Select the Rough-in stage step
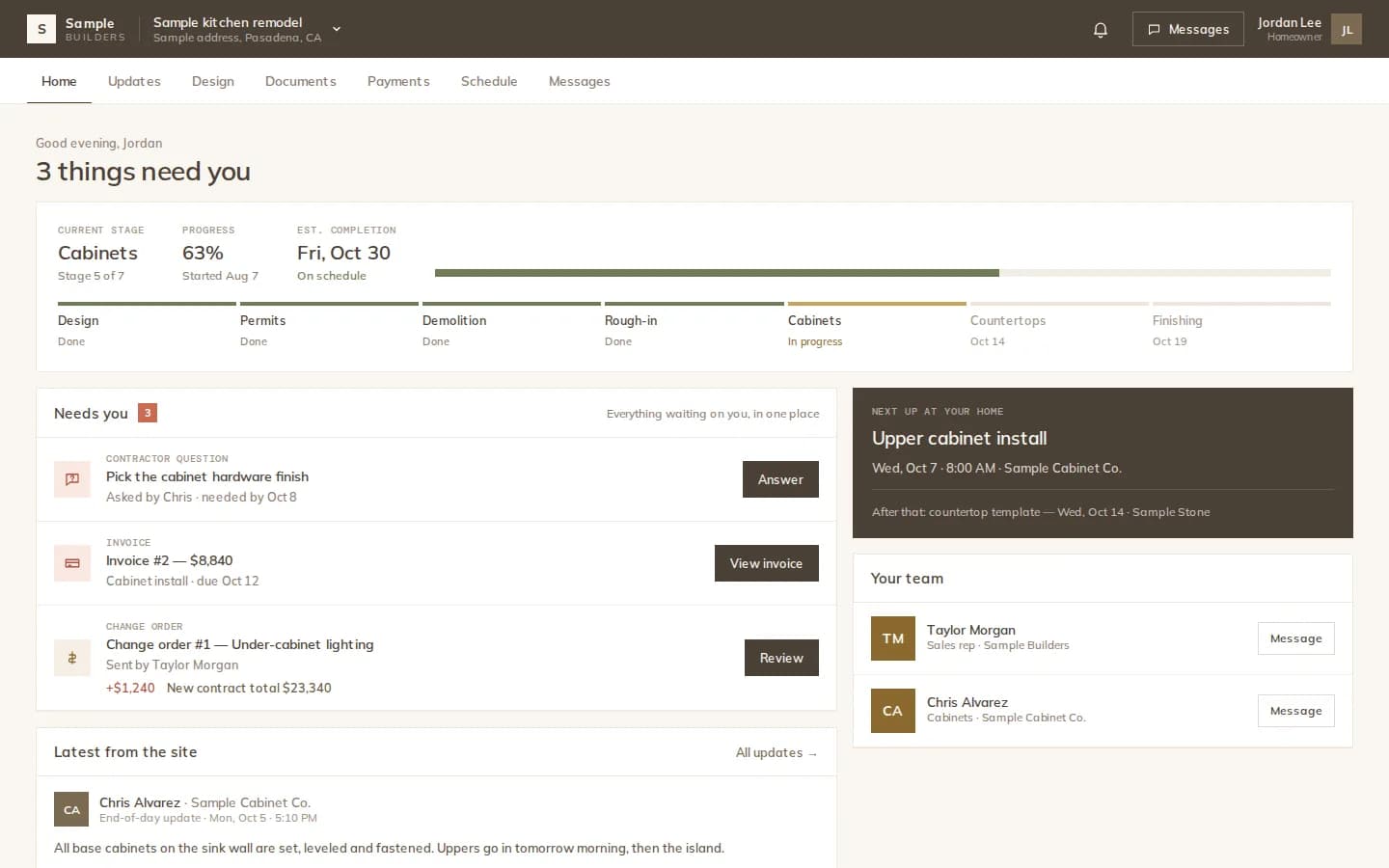 [694, 326]
